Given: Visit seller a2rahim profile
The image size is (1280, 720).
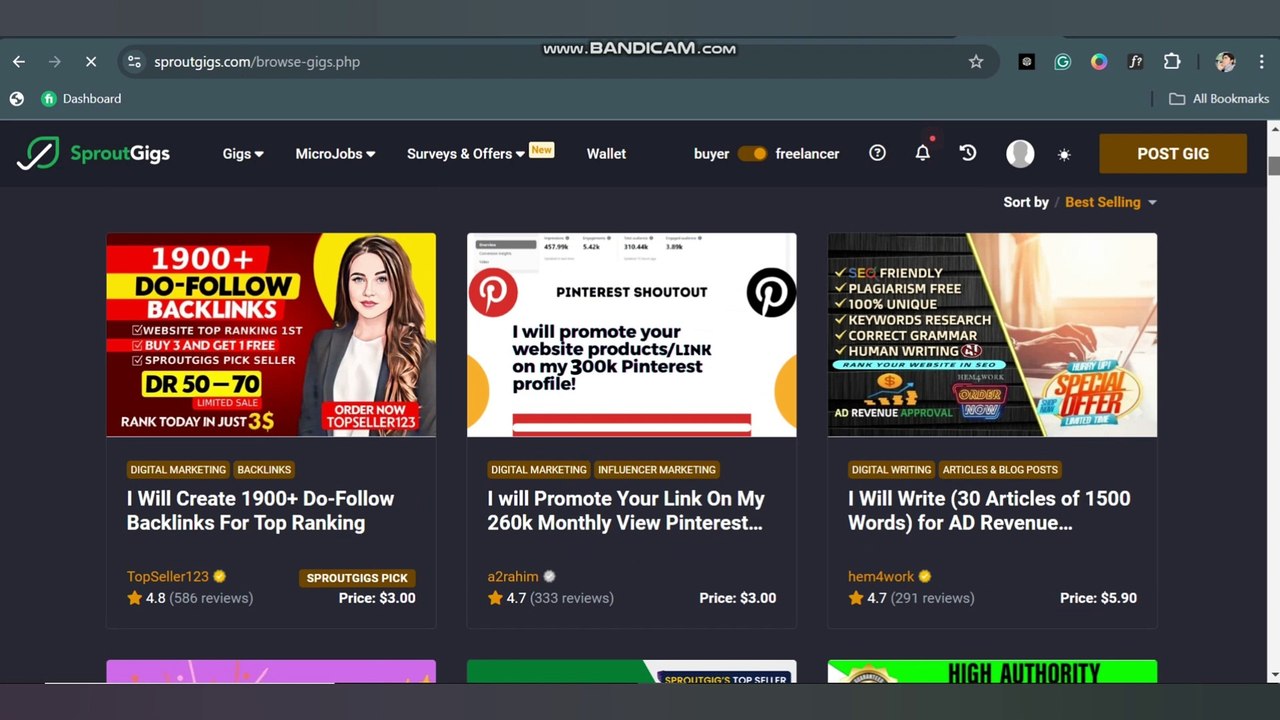Looking at the screenshot, I should (513, 576).
